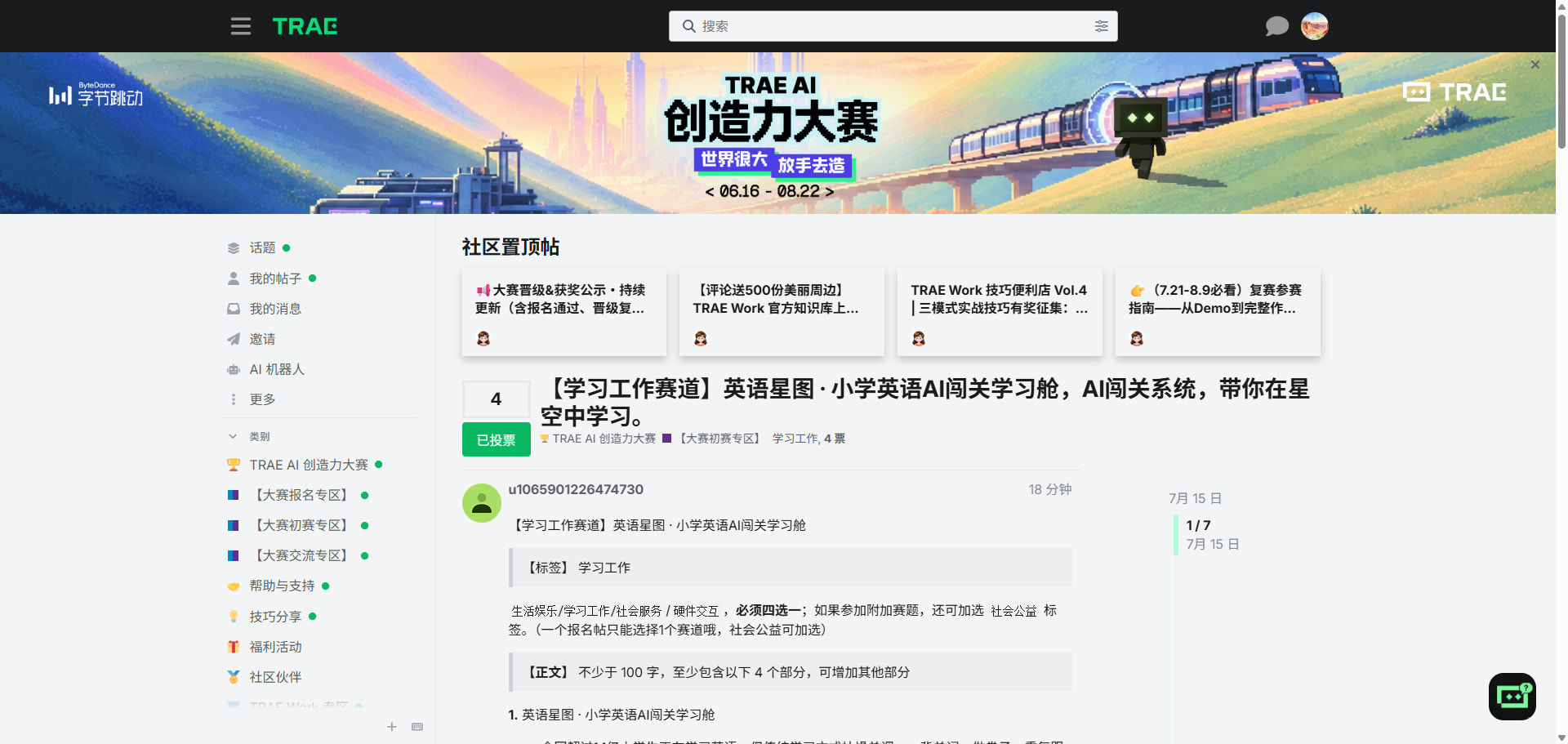The width and height of the screenshot is (1568, 744).
Task: Click the 【正文】 不少于 100 字 quote block
Action: [x=791, y=672]
